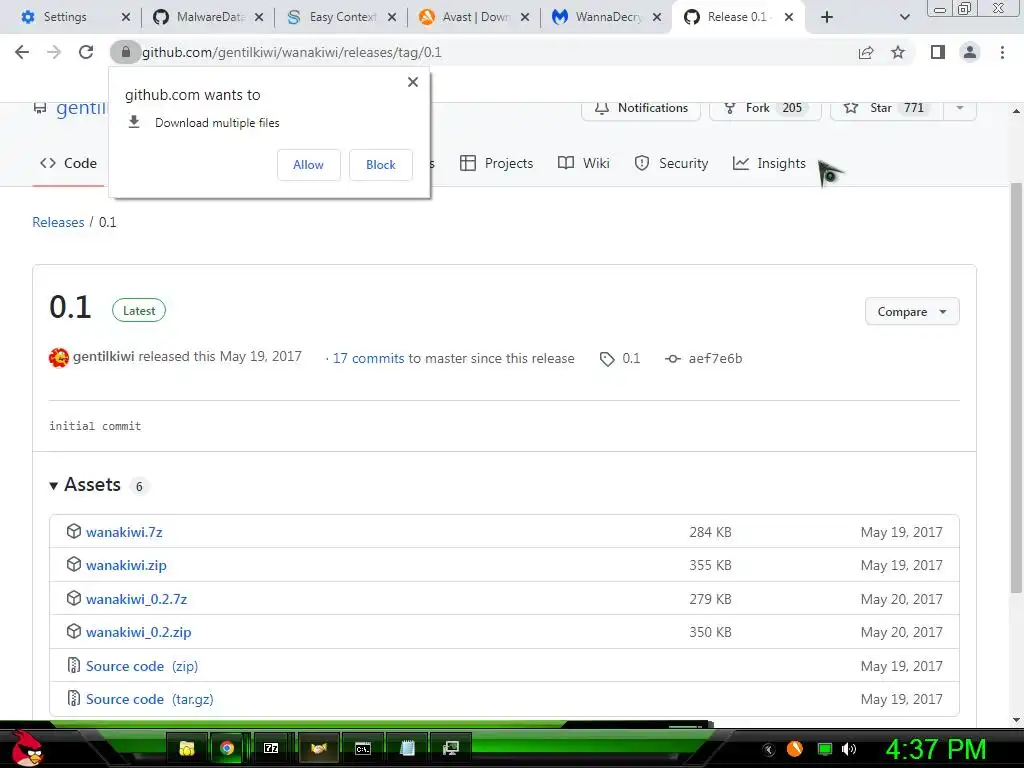Bookmark this tab with star icon

[x=898, y=52]
